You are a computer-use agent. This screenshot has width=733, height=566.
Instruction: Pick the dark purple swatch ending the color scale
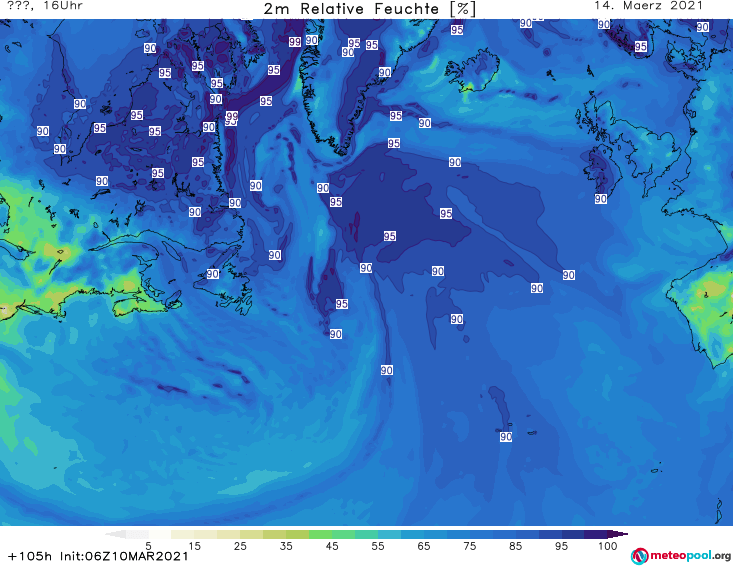coord(618,534)
